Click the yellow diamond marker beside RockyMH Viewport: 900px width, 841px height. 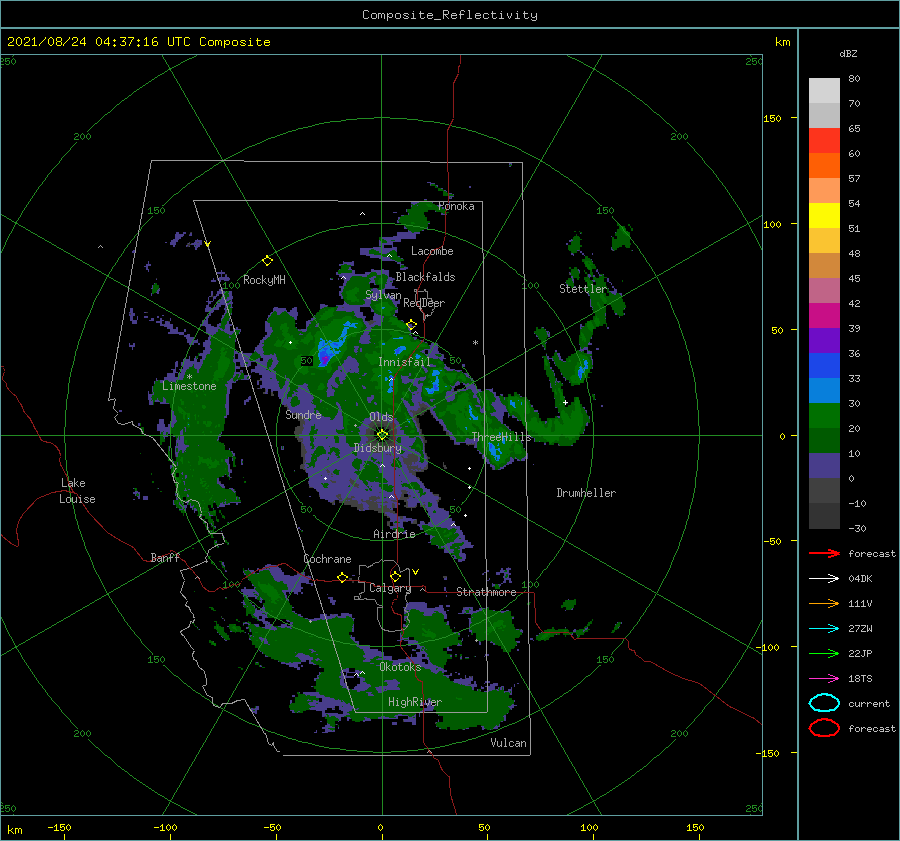click(267, 261)
